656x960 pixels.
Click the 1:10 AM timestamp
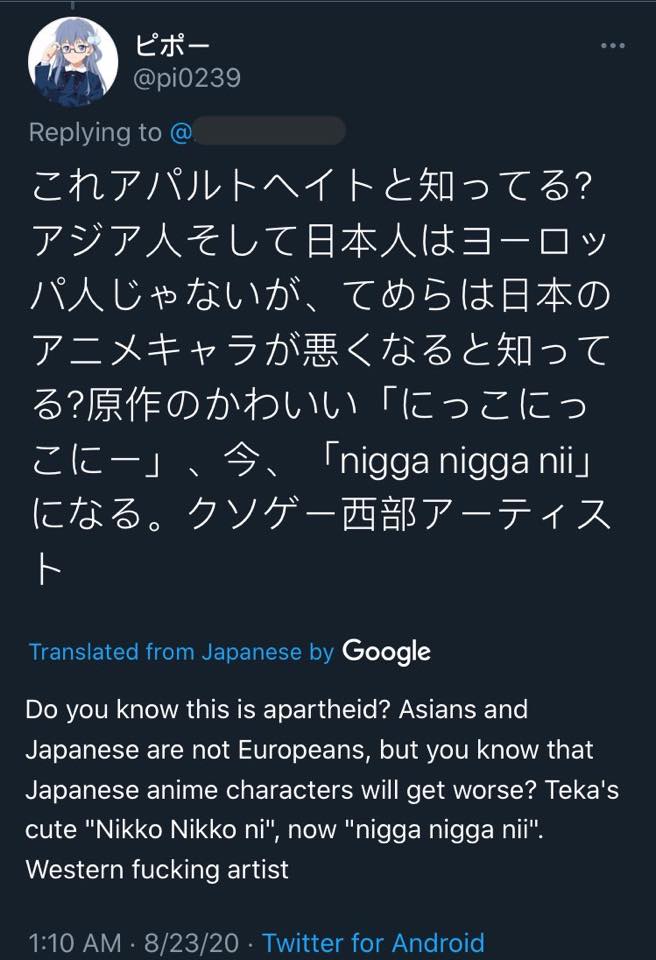74,942
